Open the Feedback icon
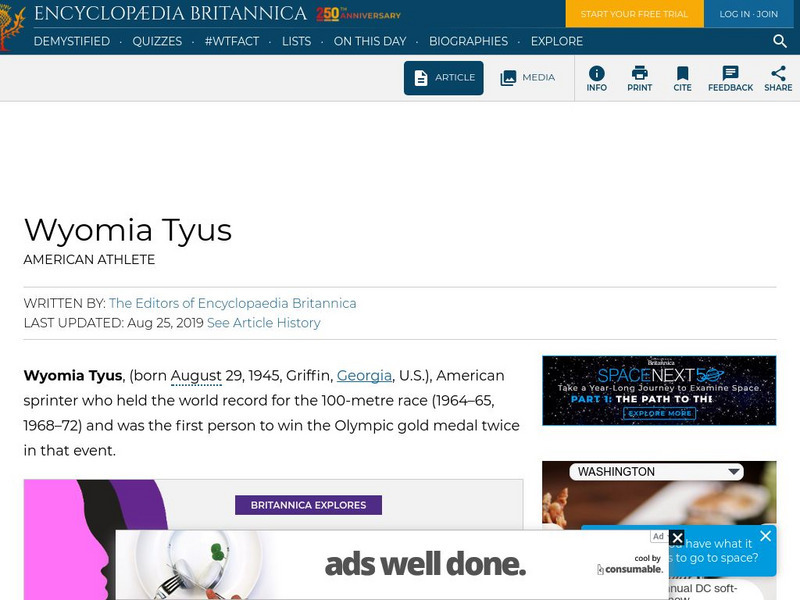The height and width of the screenshot is (600, 800). 730,79
